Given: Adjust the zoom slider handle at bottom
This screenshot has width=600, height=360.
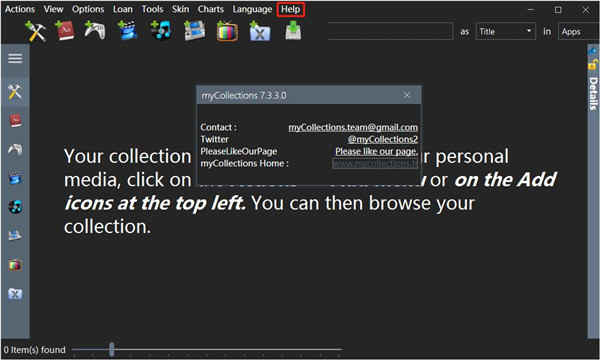Looking at the screenshot, I should coord(111,349).
